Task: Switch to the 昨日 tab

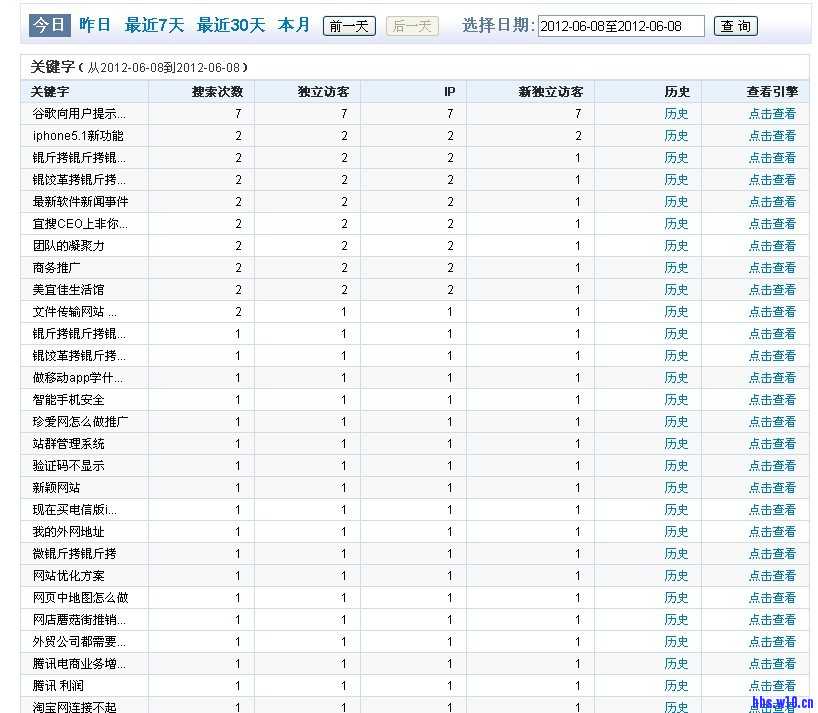Action: 94,25
